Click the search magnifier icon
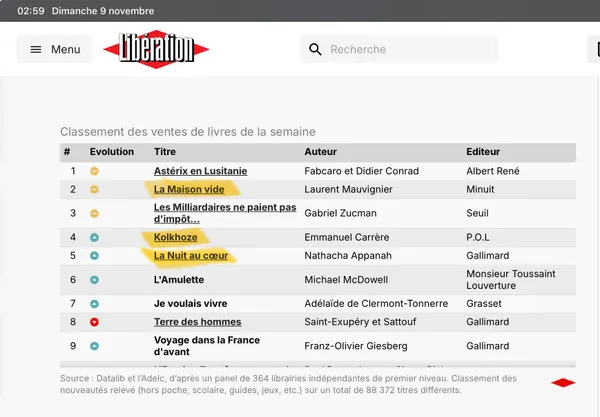 click(315, 49)
